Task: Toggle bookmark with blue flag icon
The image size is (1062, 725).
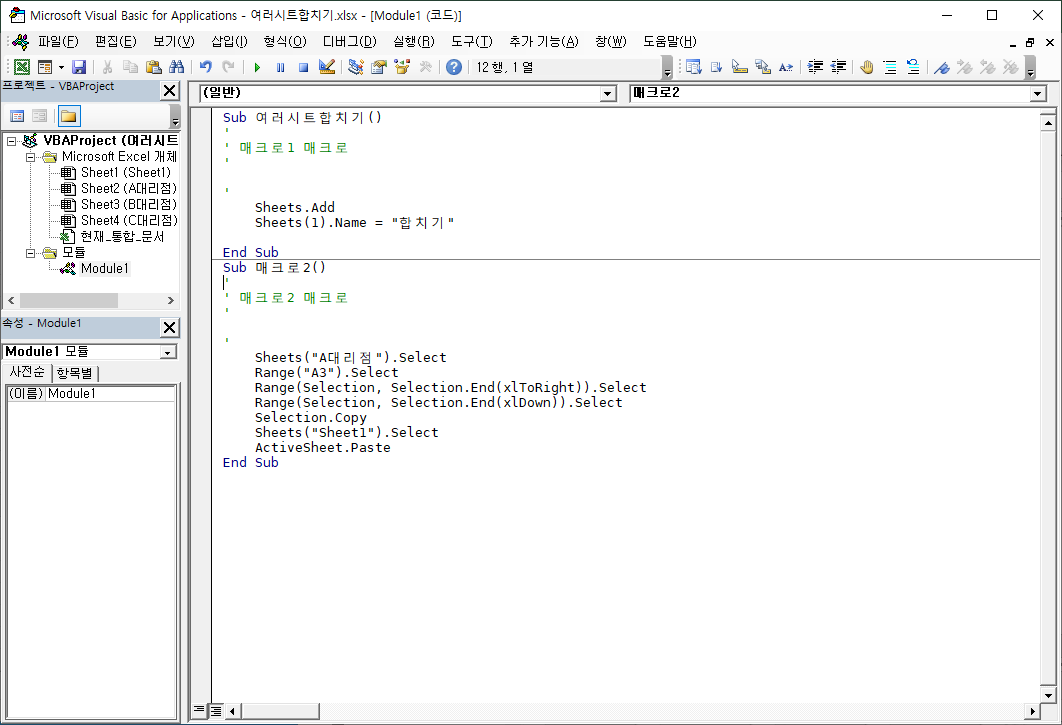Action: 942,67
